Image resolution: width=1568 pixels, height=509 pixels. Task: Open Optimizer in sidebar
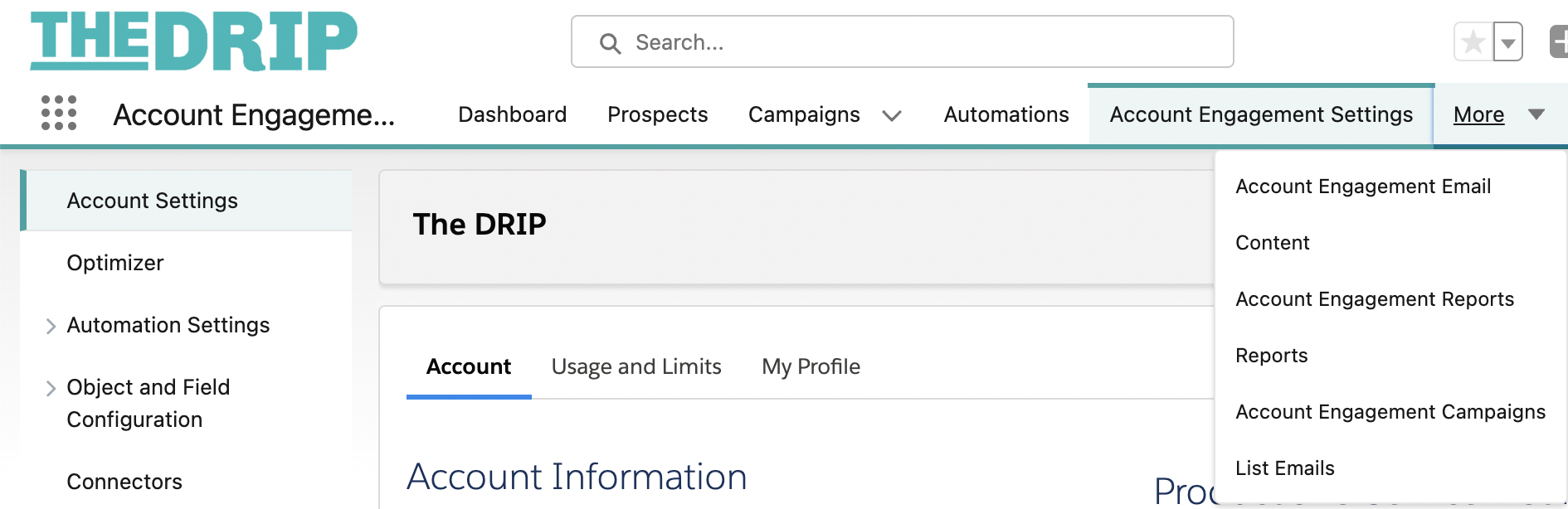point(115,263)
